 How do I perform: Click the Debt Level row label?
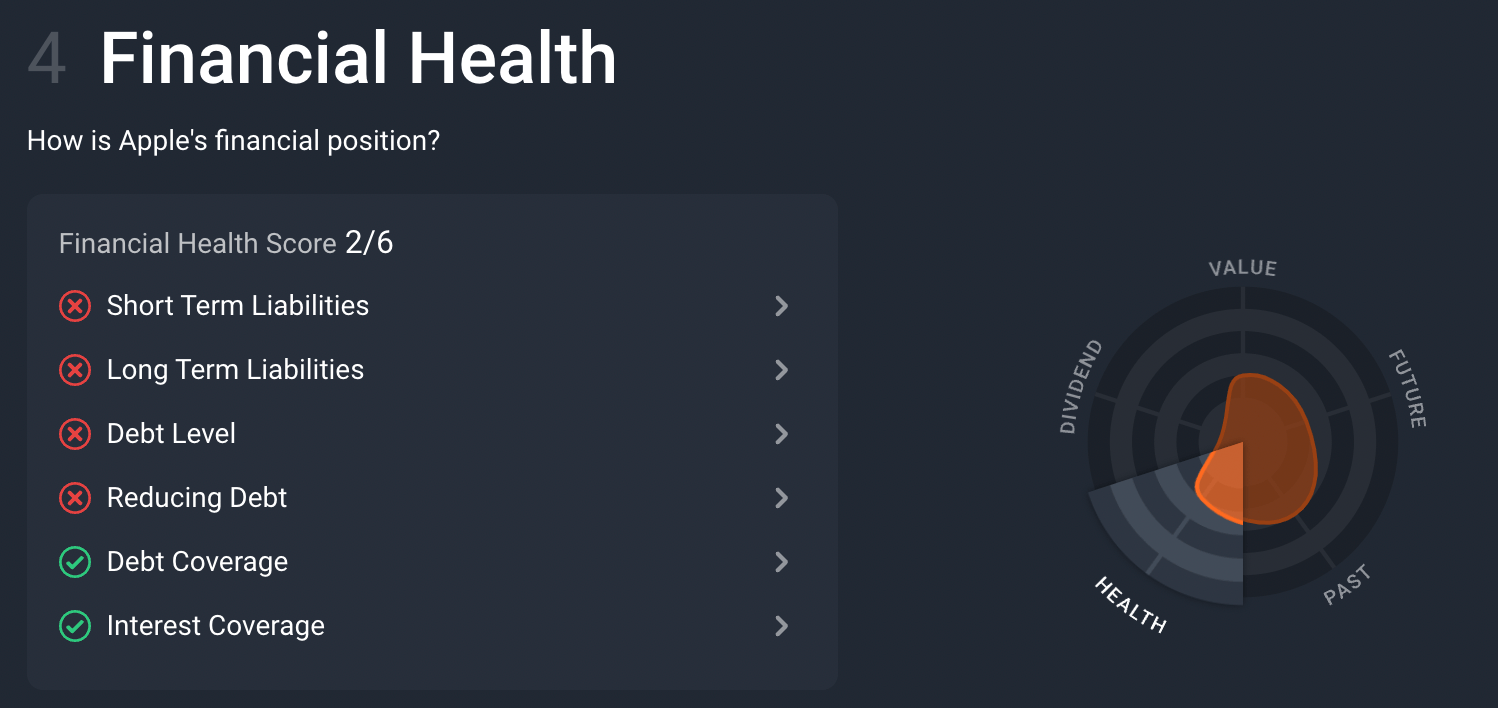171,434
